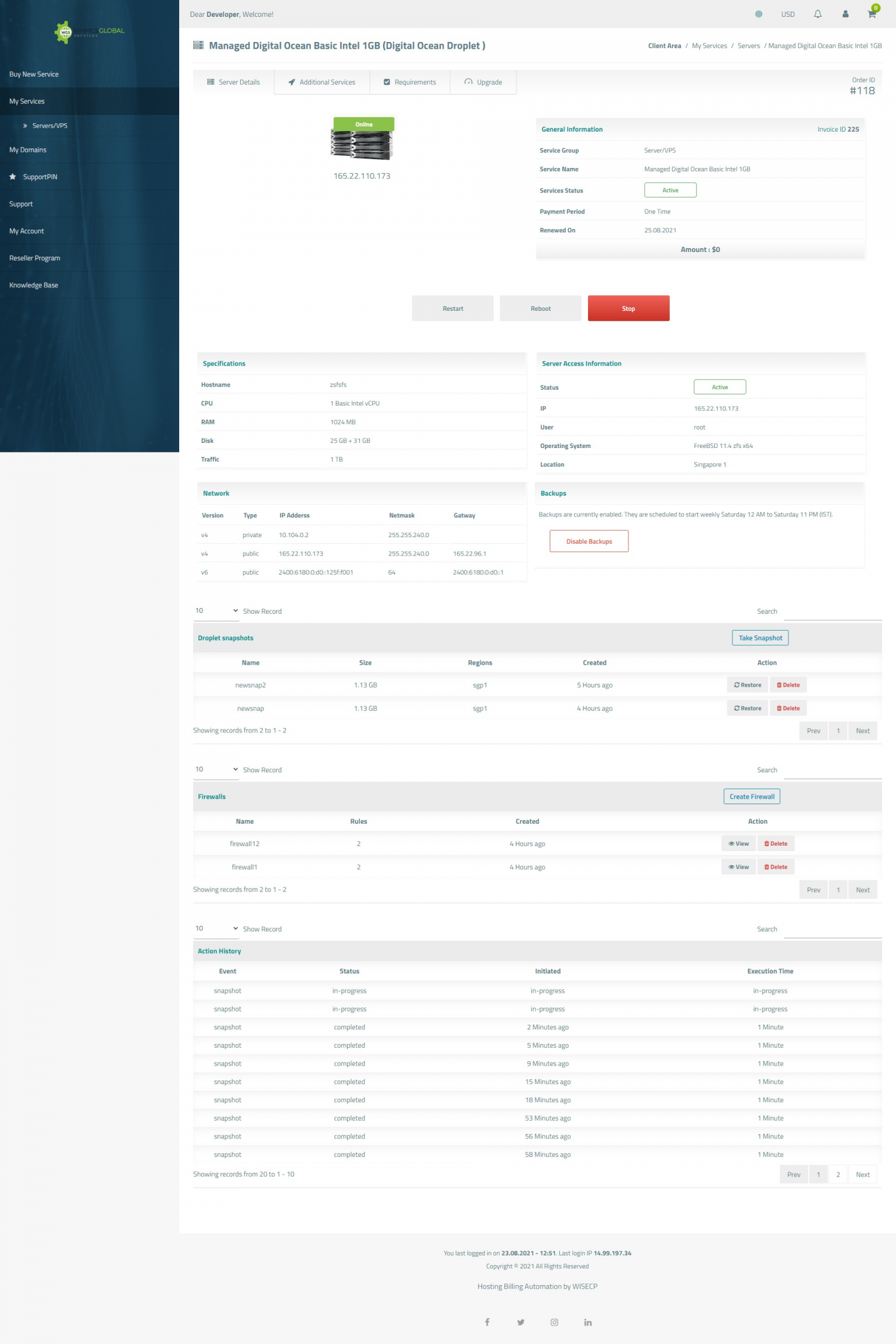Open the Facebook footer icon
The width and height of the screenshot is (896, 1344).
pos(487,1322)
